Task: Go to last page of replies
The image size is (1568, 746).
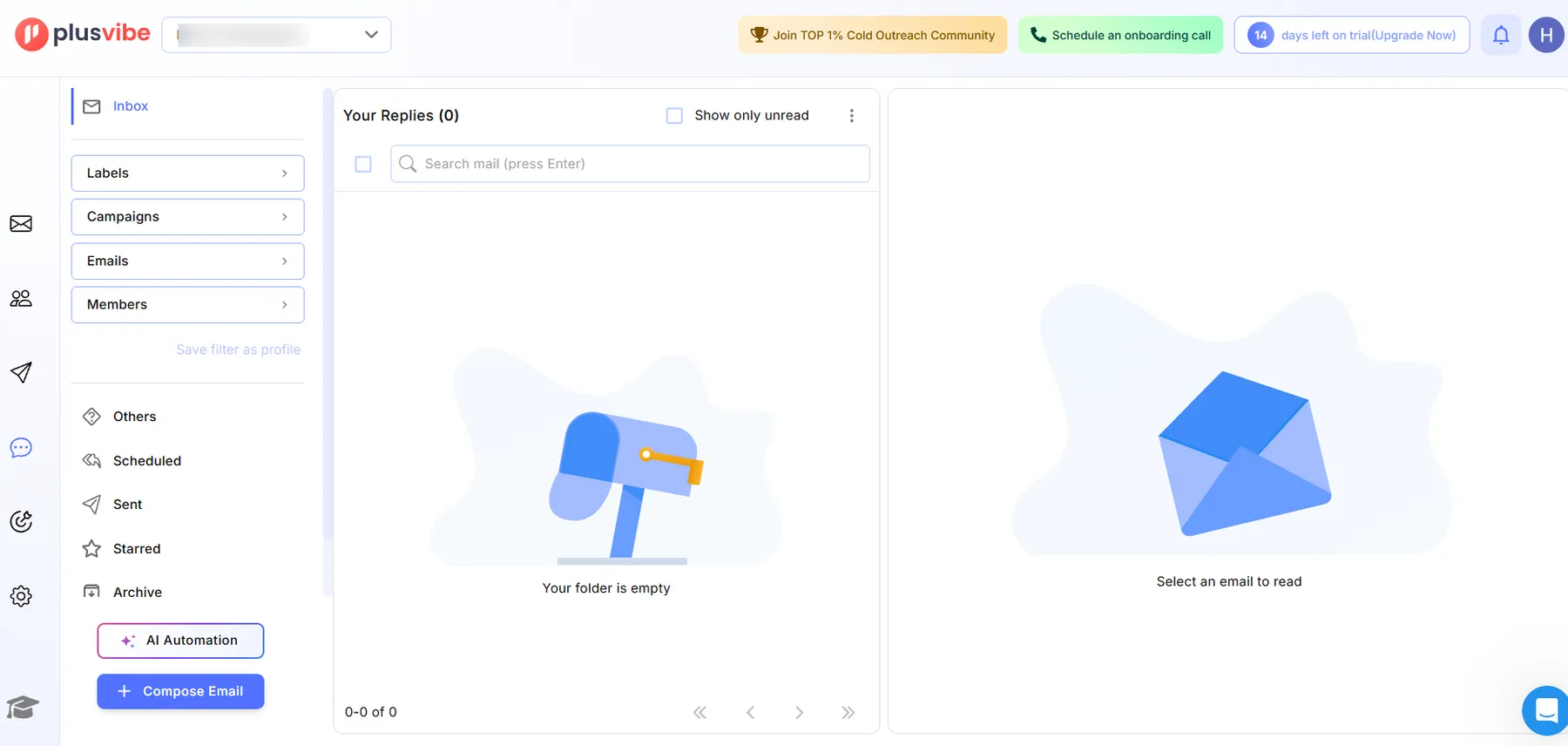Action: (x=848, y=713)
